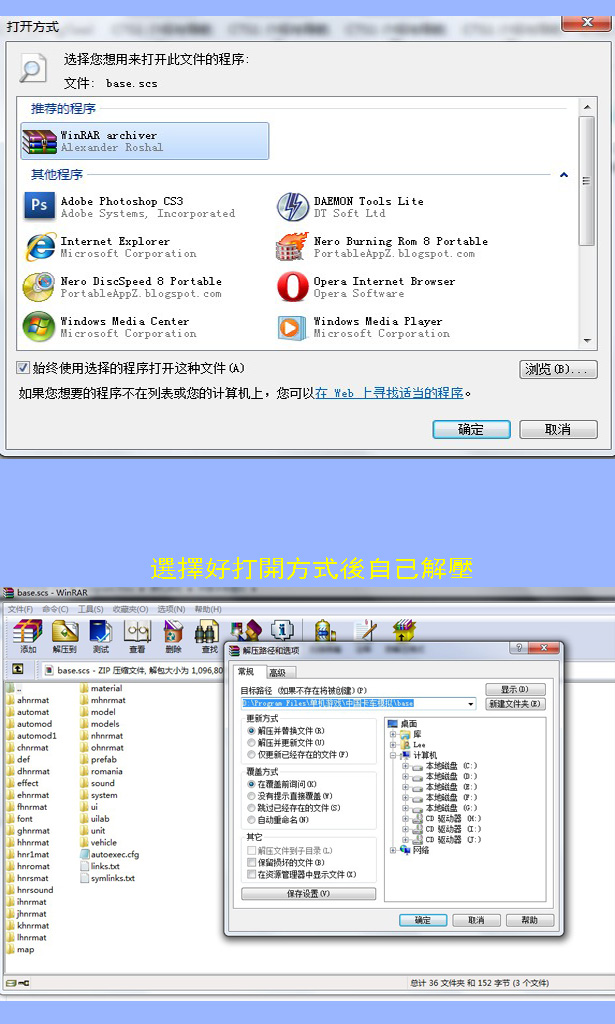Select 解压并替换文件 radio option
The height and width of the screenshot is (1024, 615).
coord(251,731)
